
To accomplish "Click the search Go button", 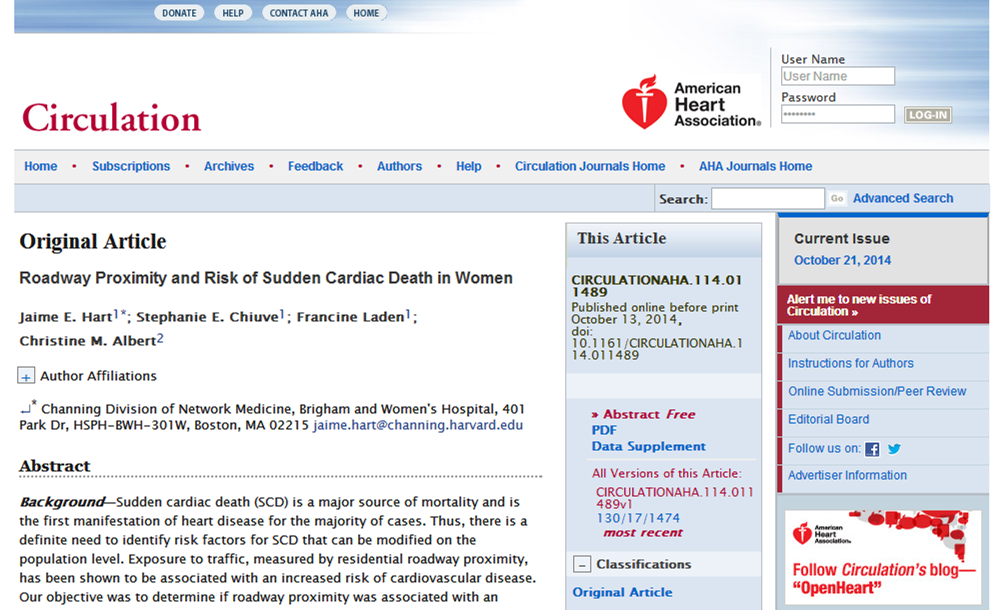I will tap(836, 199).
